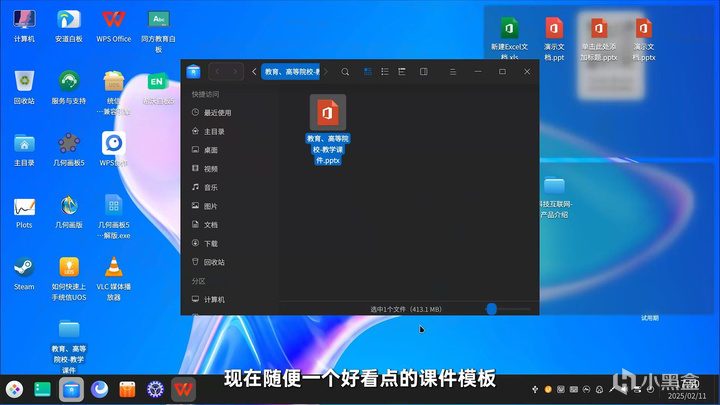Click the green desktop-view taskbar icon
The height and width of the screenshot is (405, 720).
pyautogui.click(x=43, y=389)
